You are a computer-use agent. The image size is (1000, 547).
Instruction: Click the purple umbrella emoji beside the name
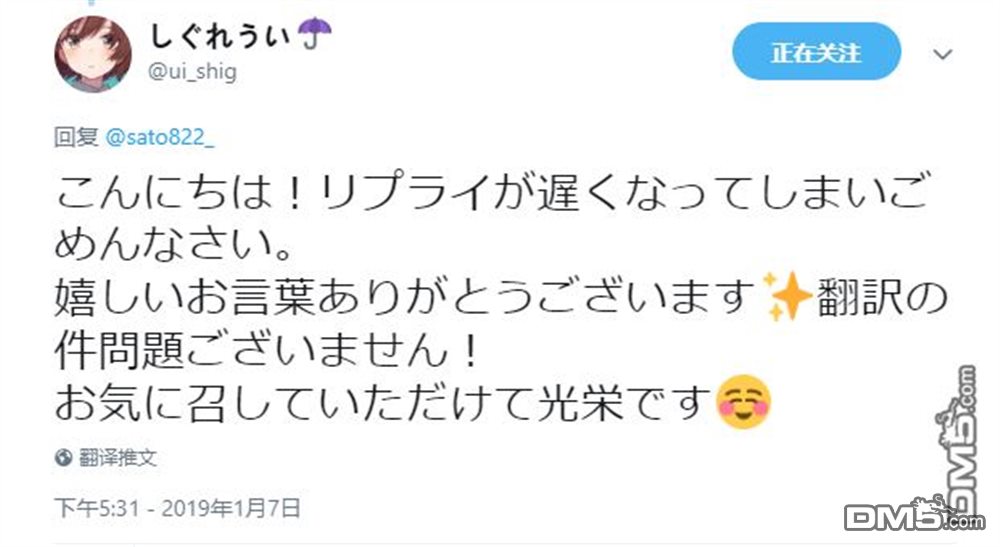(315, 33)
